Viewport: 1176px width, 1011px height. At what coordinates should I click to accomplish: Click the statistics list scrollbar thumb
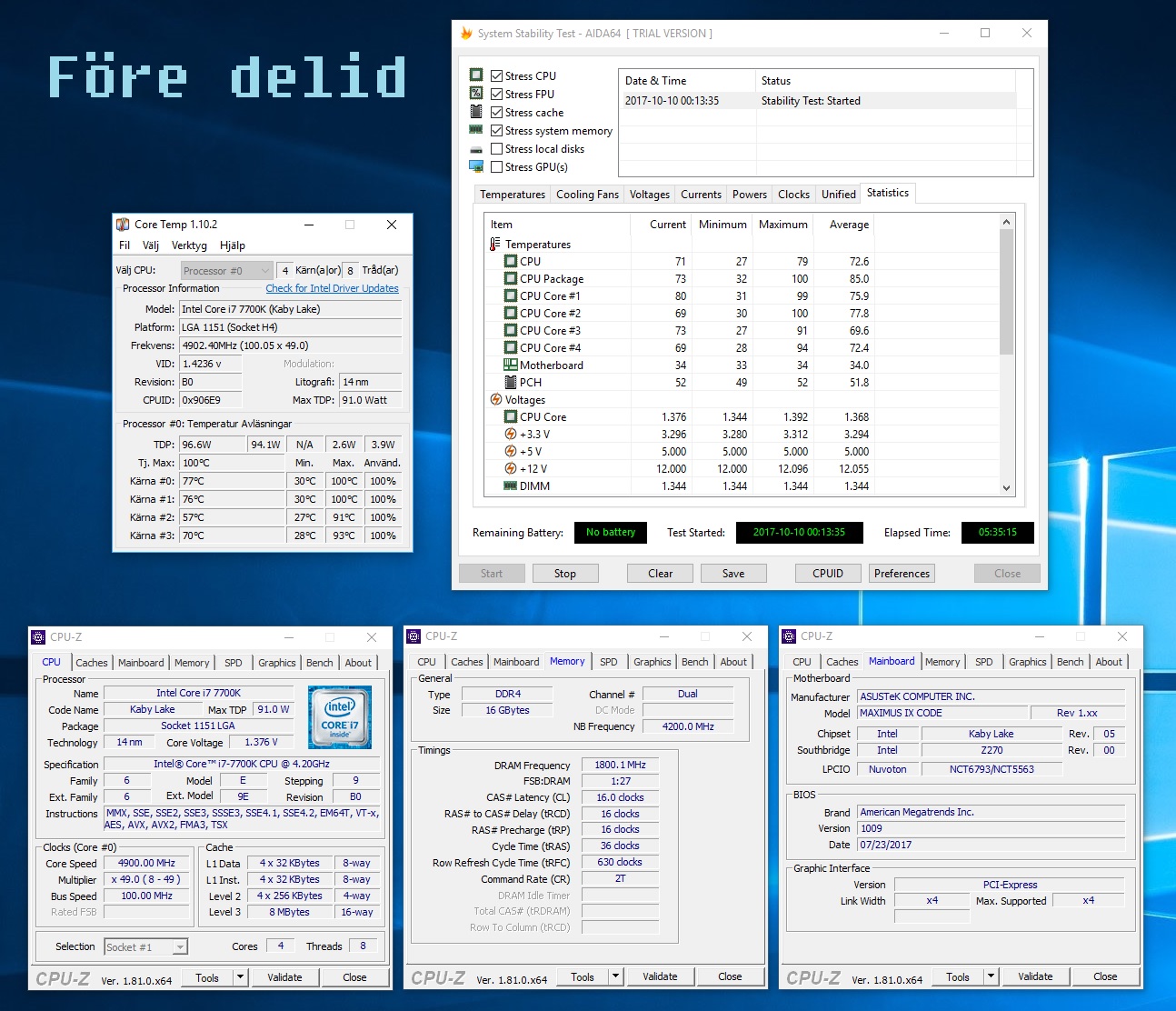[1006, 292]
